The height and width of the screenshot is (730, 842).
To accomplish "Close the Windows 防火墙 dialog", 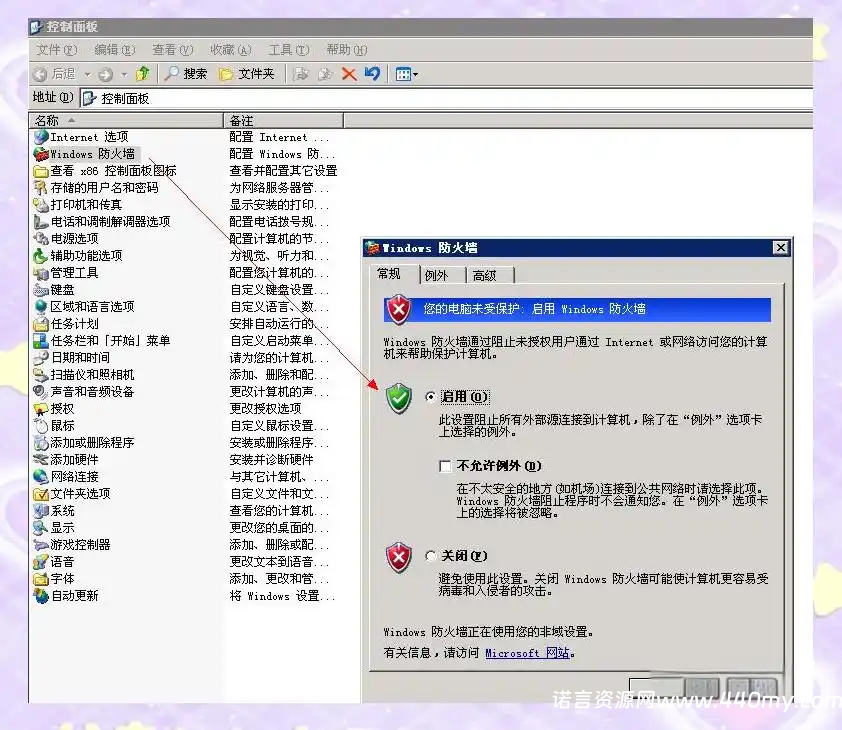I will click(781, 248).
